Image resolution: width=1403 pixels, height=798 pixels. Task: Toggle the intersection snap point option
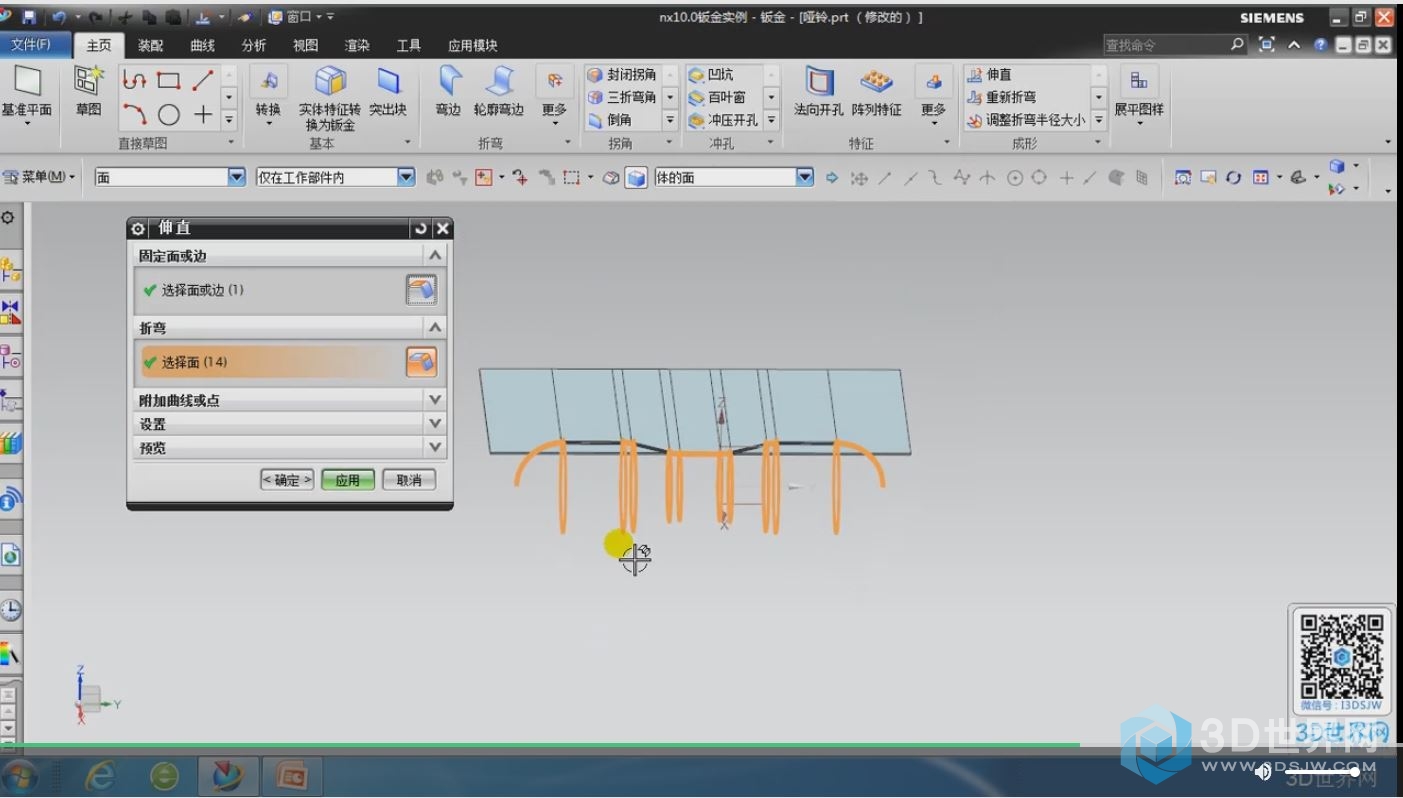[x=987, y=177]
